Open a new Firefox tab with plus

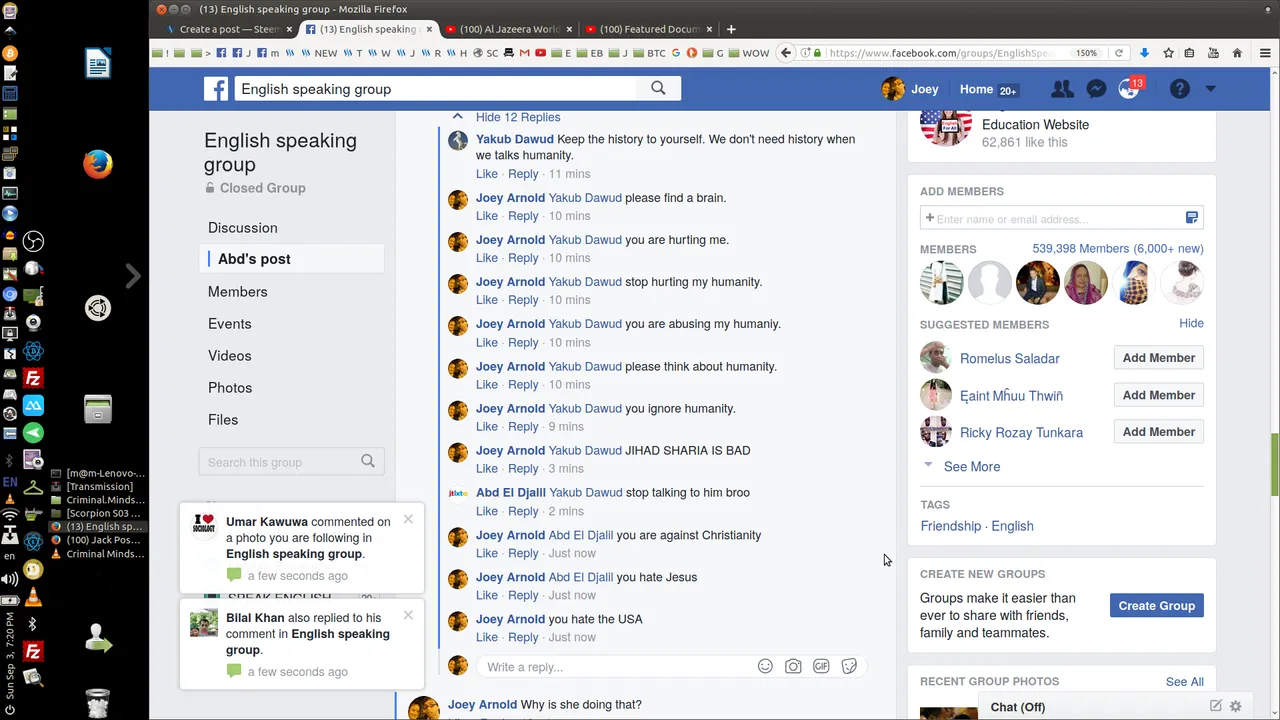point(731,29)
